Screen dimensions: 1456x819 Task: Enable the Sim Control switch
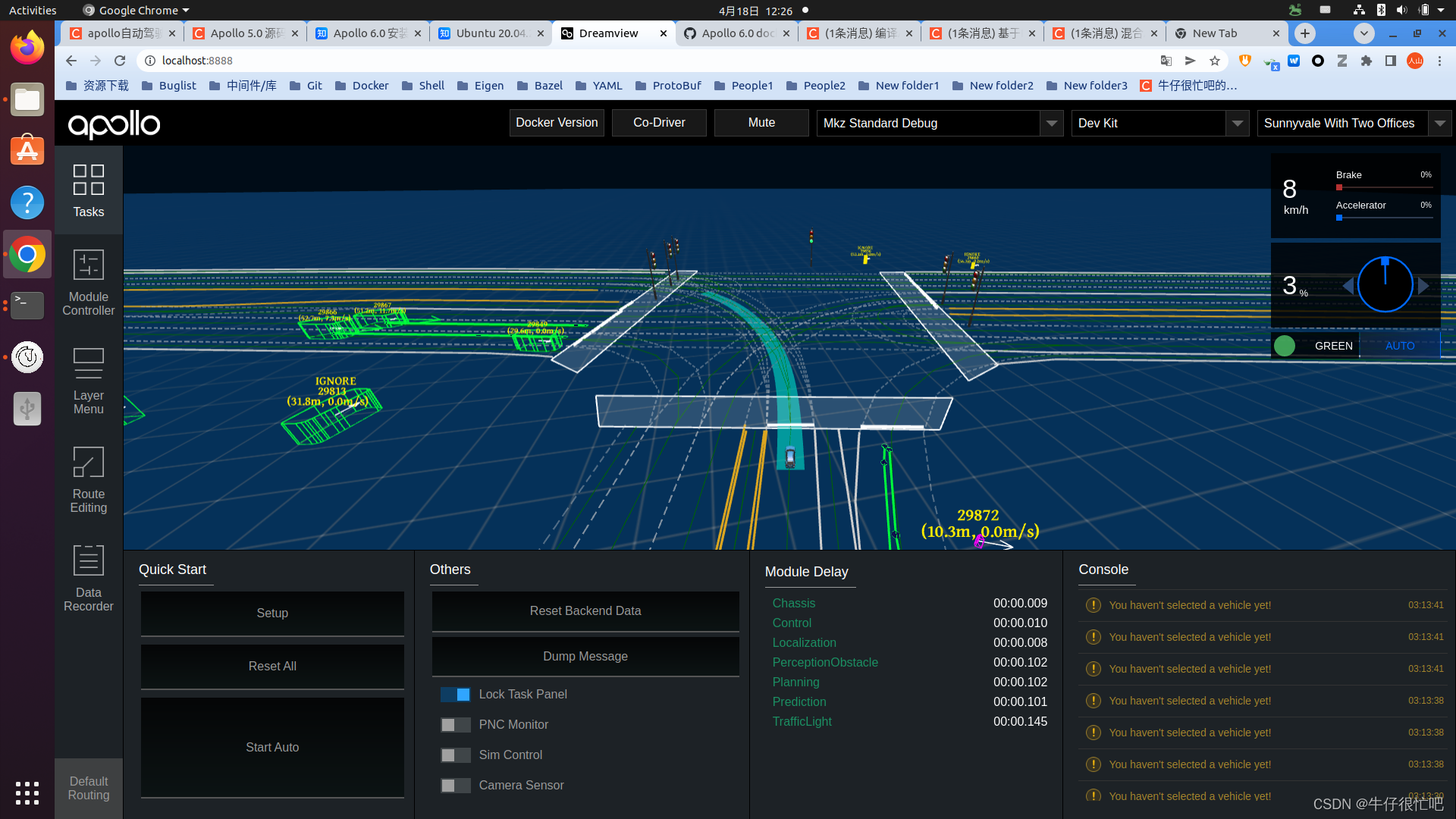(x=456, y=755)
